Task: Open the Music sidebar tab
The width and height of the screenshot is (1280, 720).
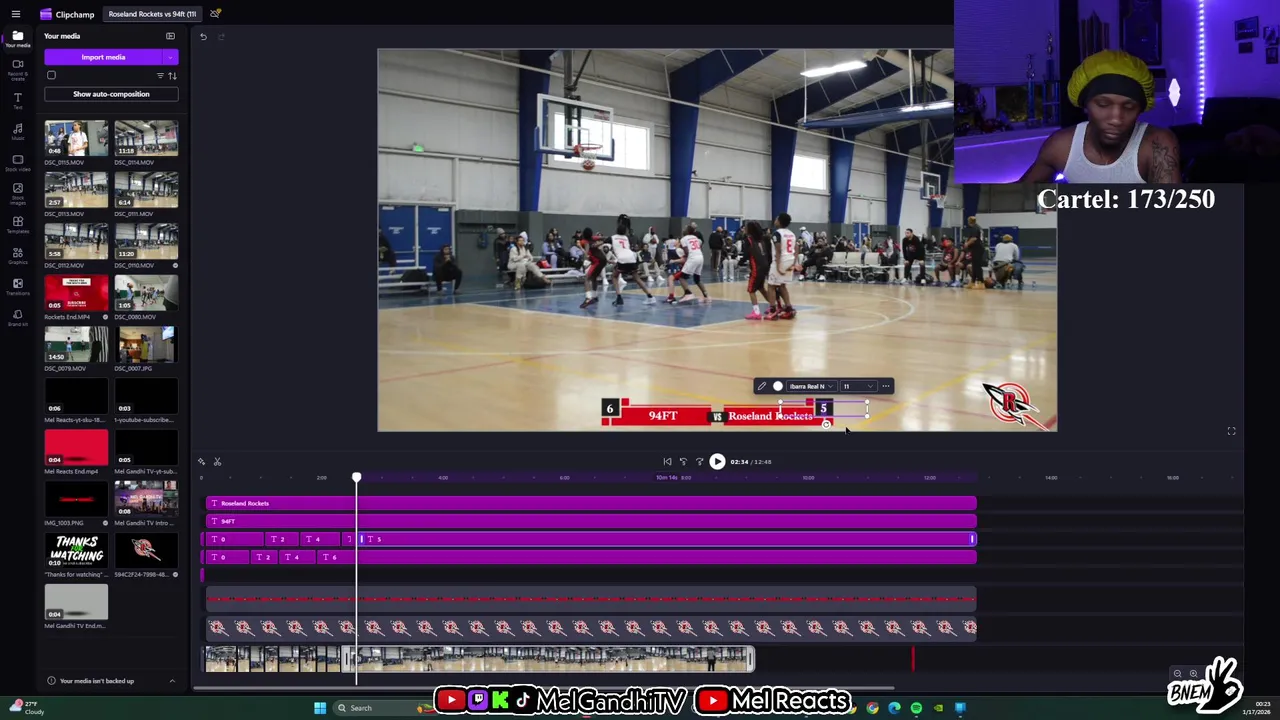Action: coord(17,131)
